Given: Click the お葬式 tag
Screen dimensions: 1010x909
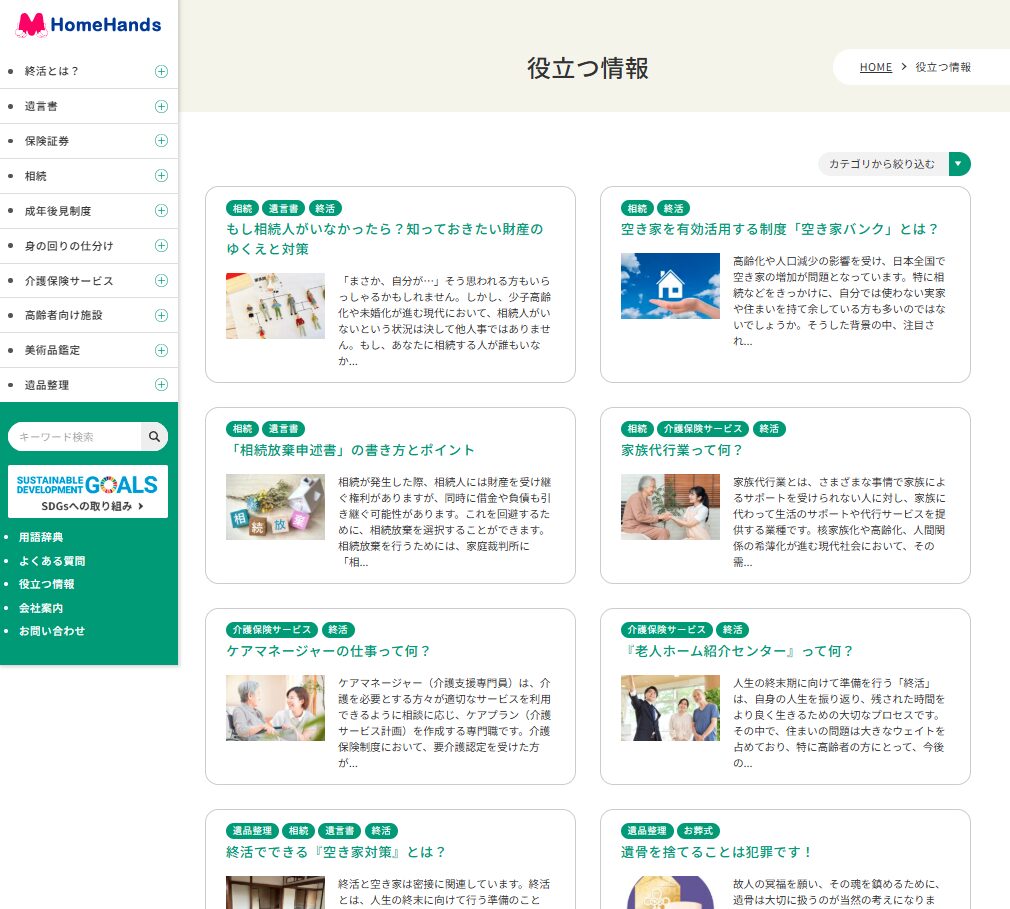Looking at the screenshot, I should [x=699, y=831].
